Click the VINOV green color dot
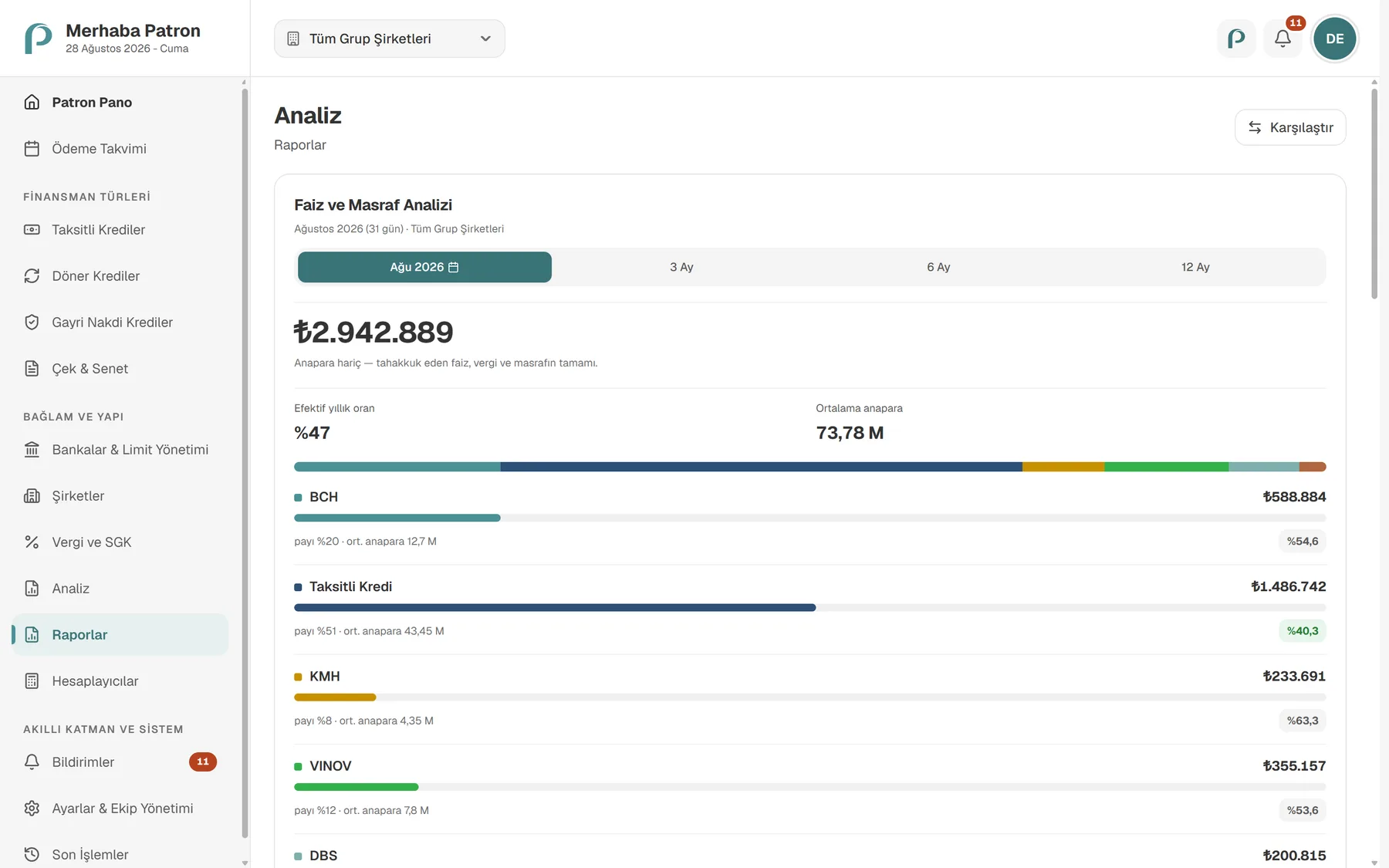 click(298, 766)
